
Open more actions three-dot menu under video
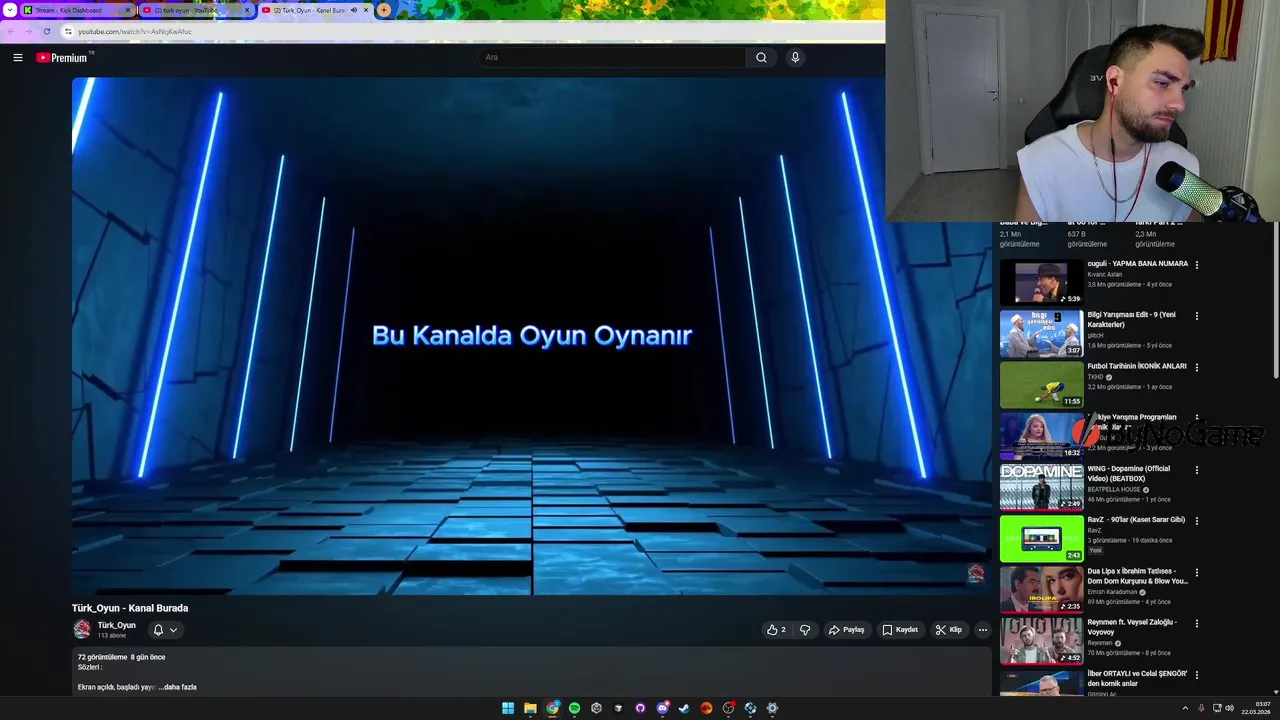(x=983, y=630)
